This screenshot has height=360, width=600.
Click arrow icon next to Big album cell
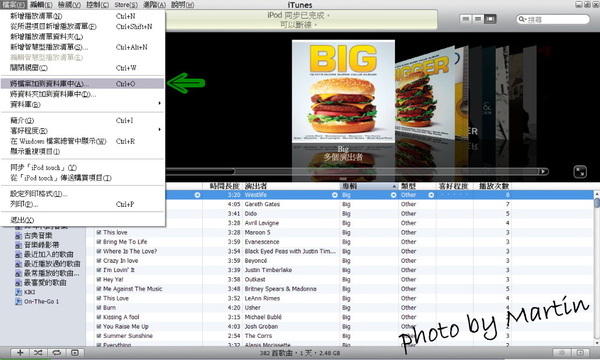(x=393, y=195)
